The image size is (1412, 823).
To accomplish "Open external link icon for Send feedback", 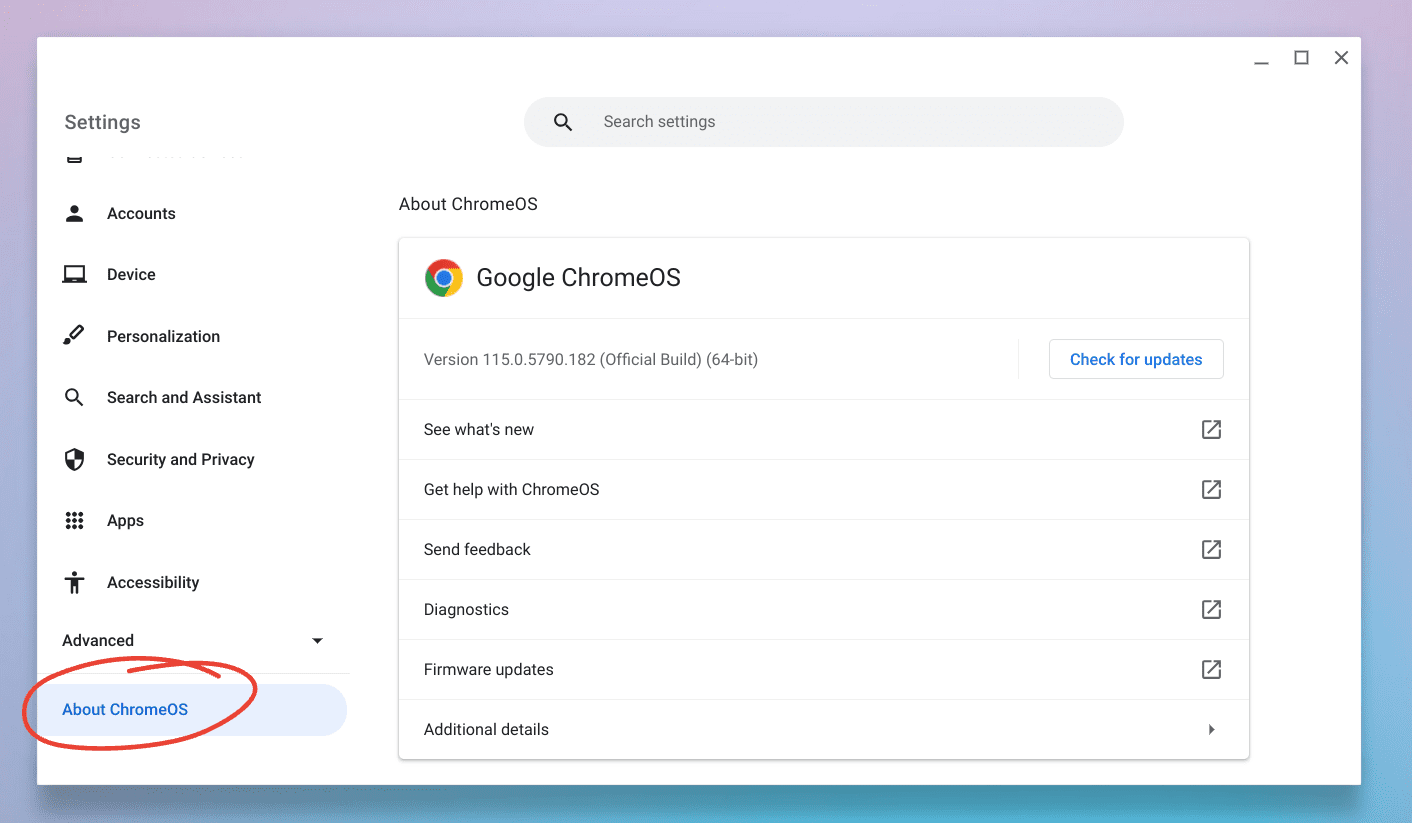I will click(1211, 549).
